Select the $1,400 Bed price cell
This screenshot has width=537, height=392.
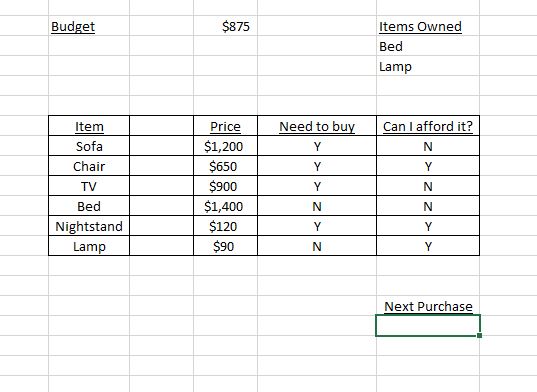click(225, 206)
